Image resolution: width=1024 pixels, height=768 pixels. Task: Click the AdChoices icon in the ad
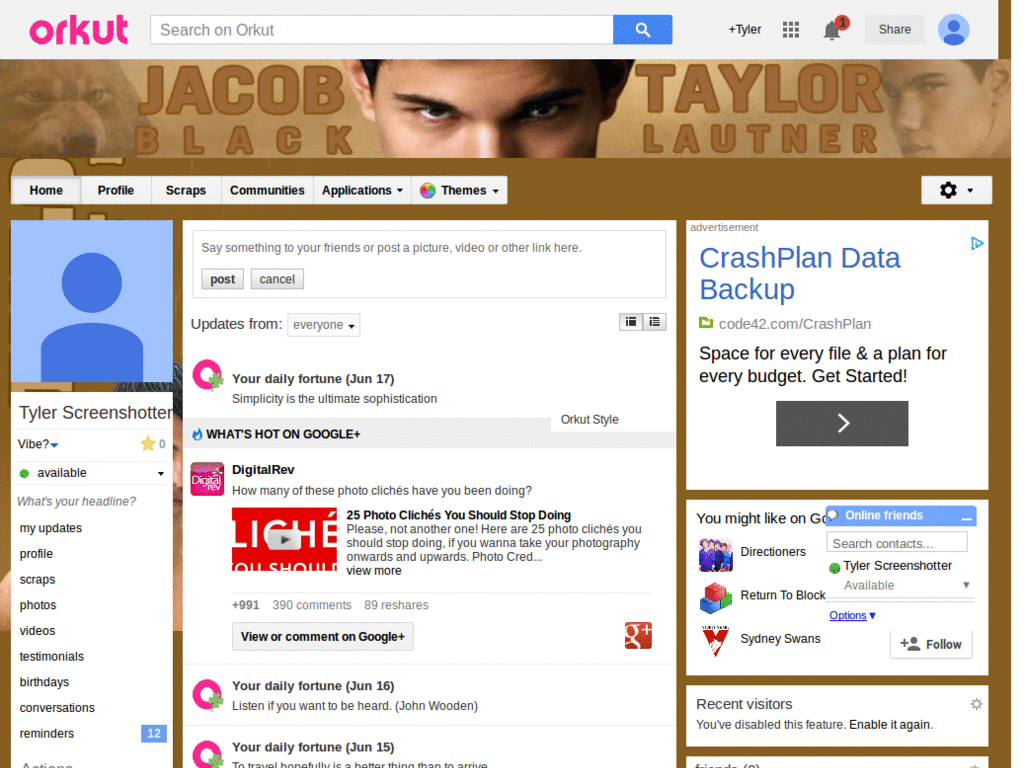click(976, 244)
